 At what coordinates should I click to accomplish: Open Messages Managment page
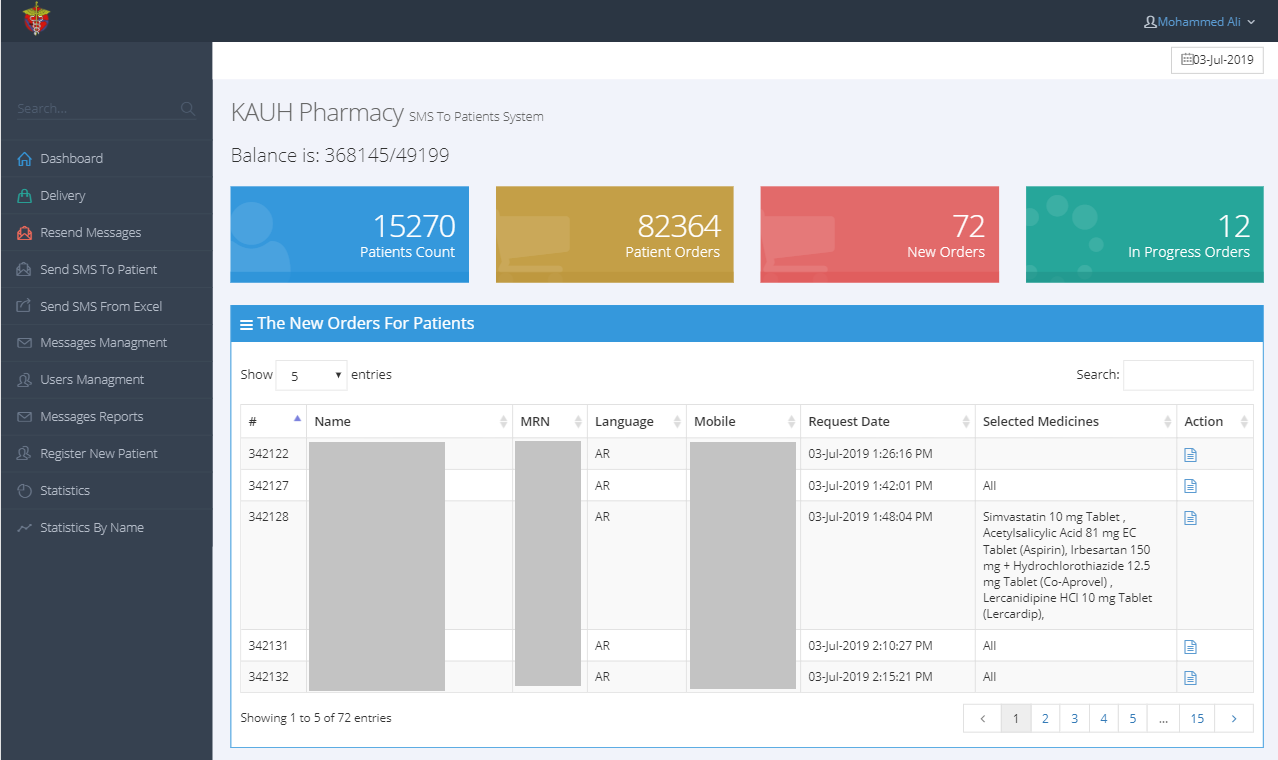[106, 343]
